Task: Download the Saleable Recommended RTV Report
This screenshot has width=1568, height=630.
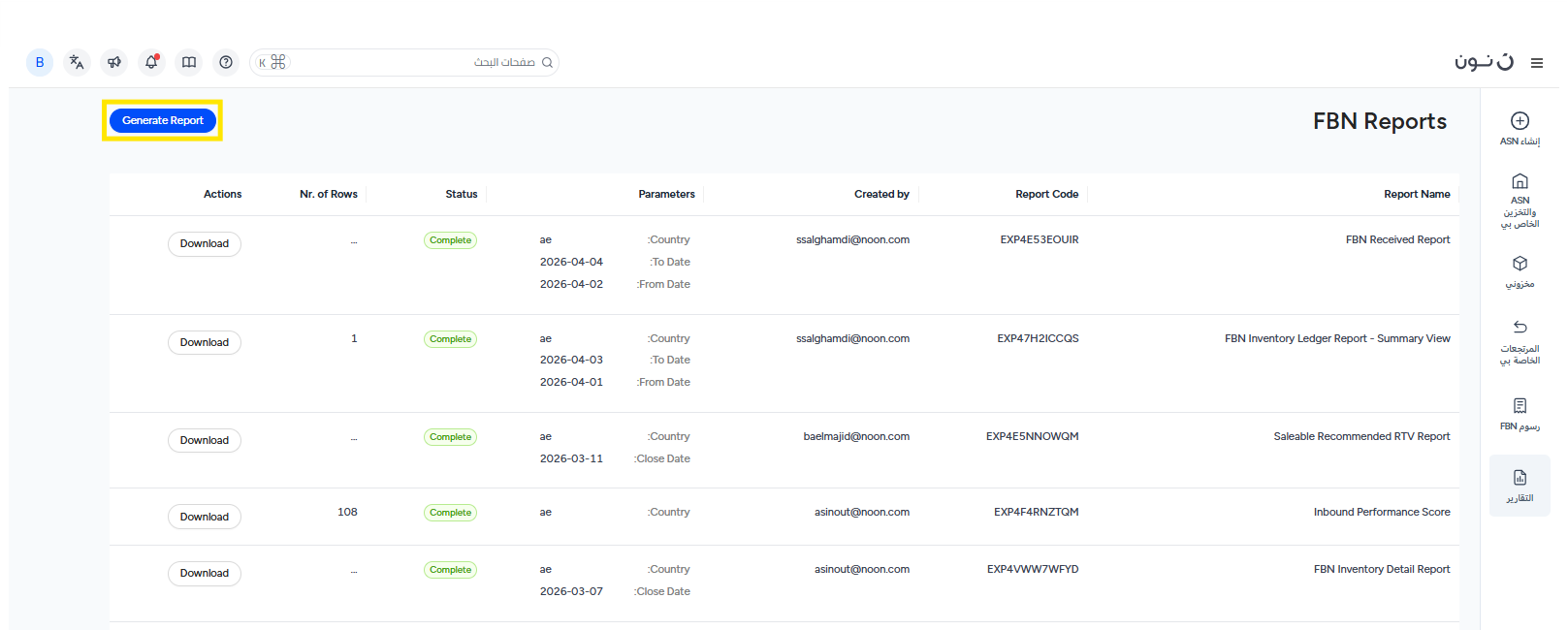Action: (205, 440)
